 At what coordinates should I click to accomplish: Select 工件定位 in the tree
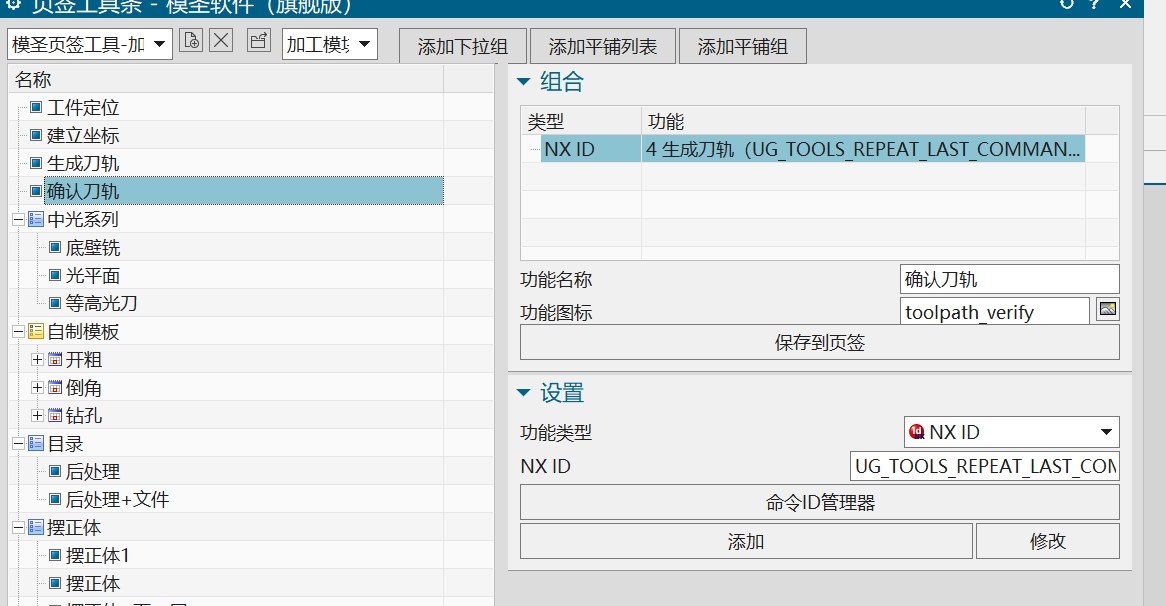[83, 108]
